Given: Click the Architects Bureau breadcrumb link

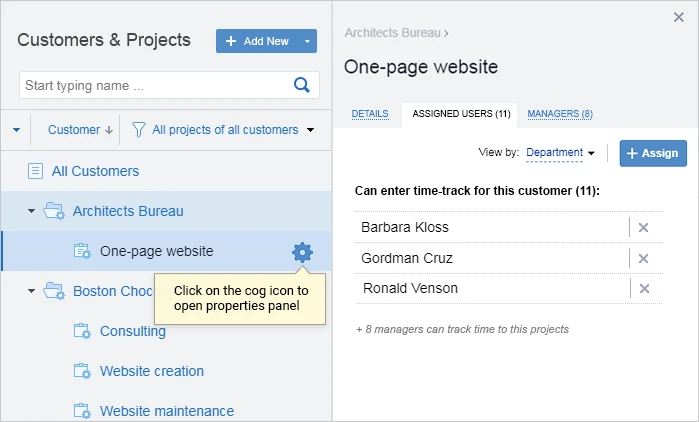Looking at the screenshot, I should pos(393,33).
